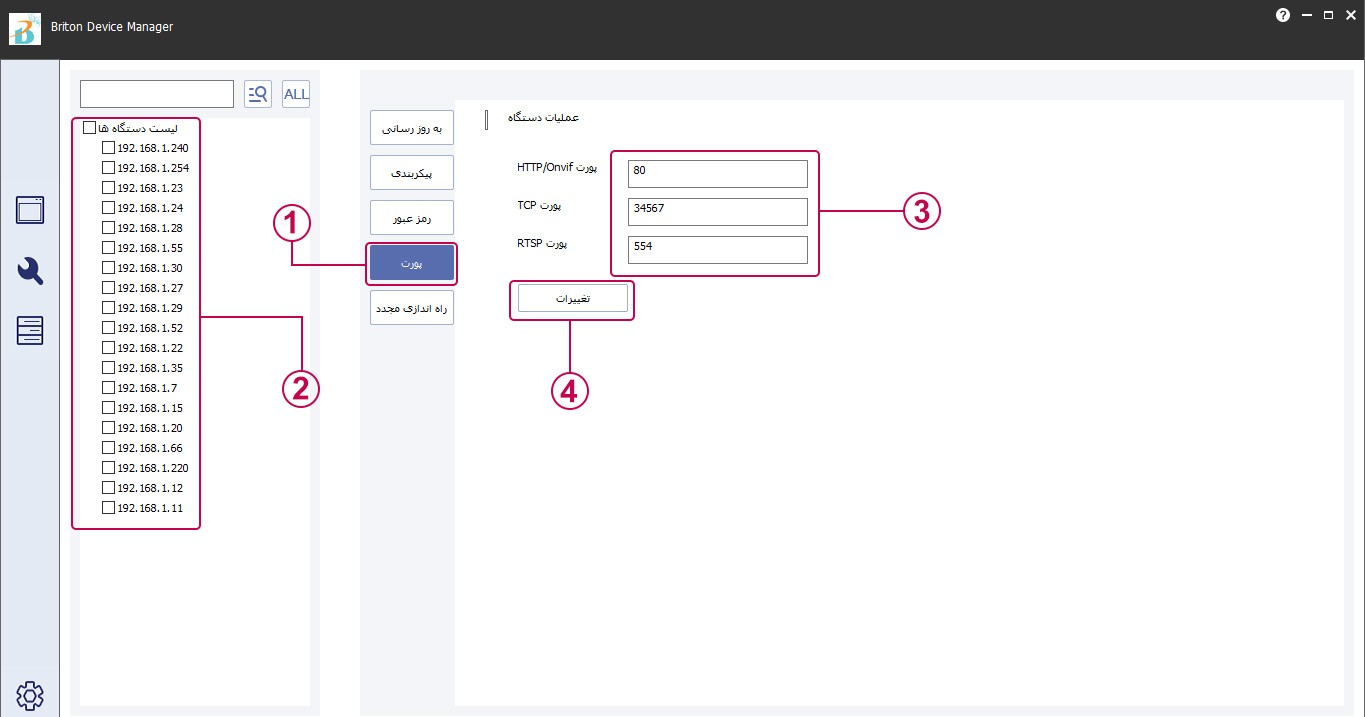Go to the رمز عبور tab
1365x717 pixels.
(412, 217)
